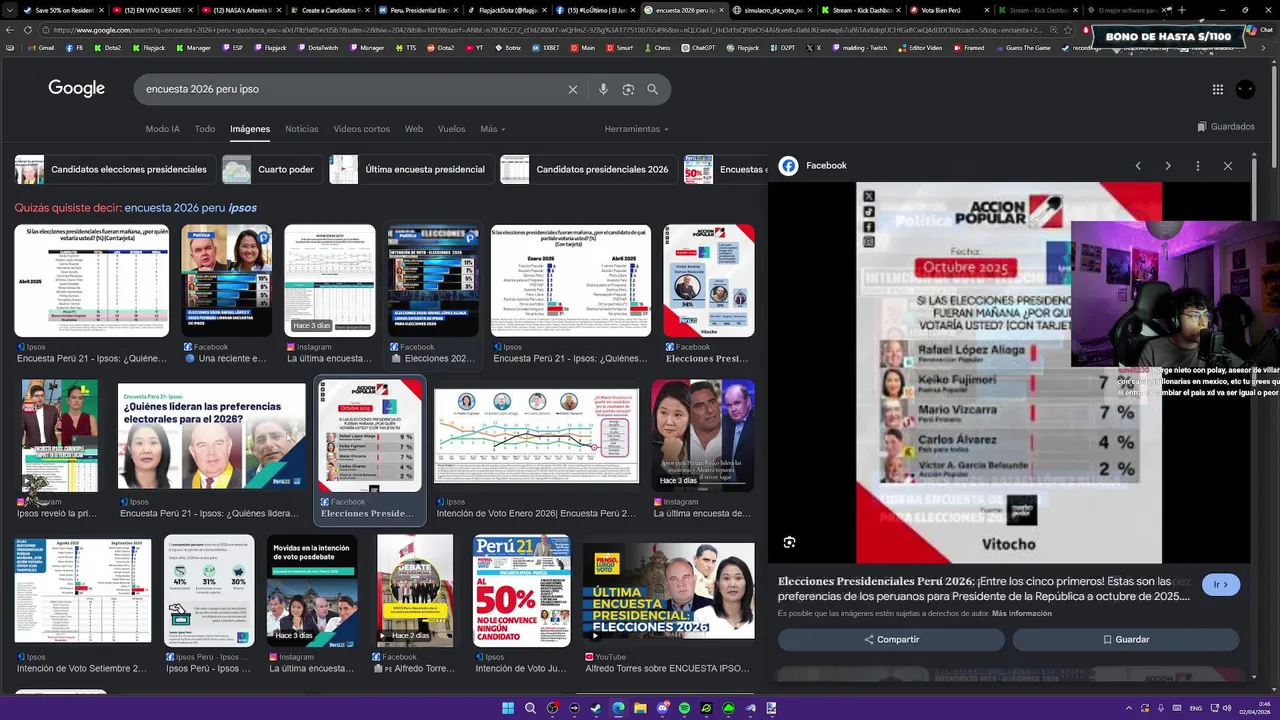Open the Acción Popular Octubre 2025 thumbnail
The image size is (1280, 720).
click(x=369, y=435)
